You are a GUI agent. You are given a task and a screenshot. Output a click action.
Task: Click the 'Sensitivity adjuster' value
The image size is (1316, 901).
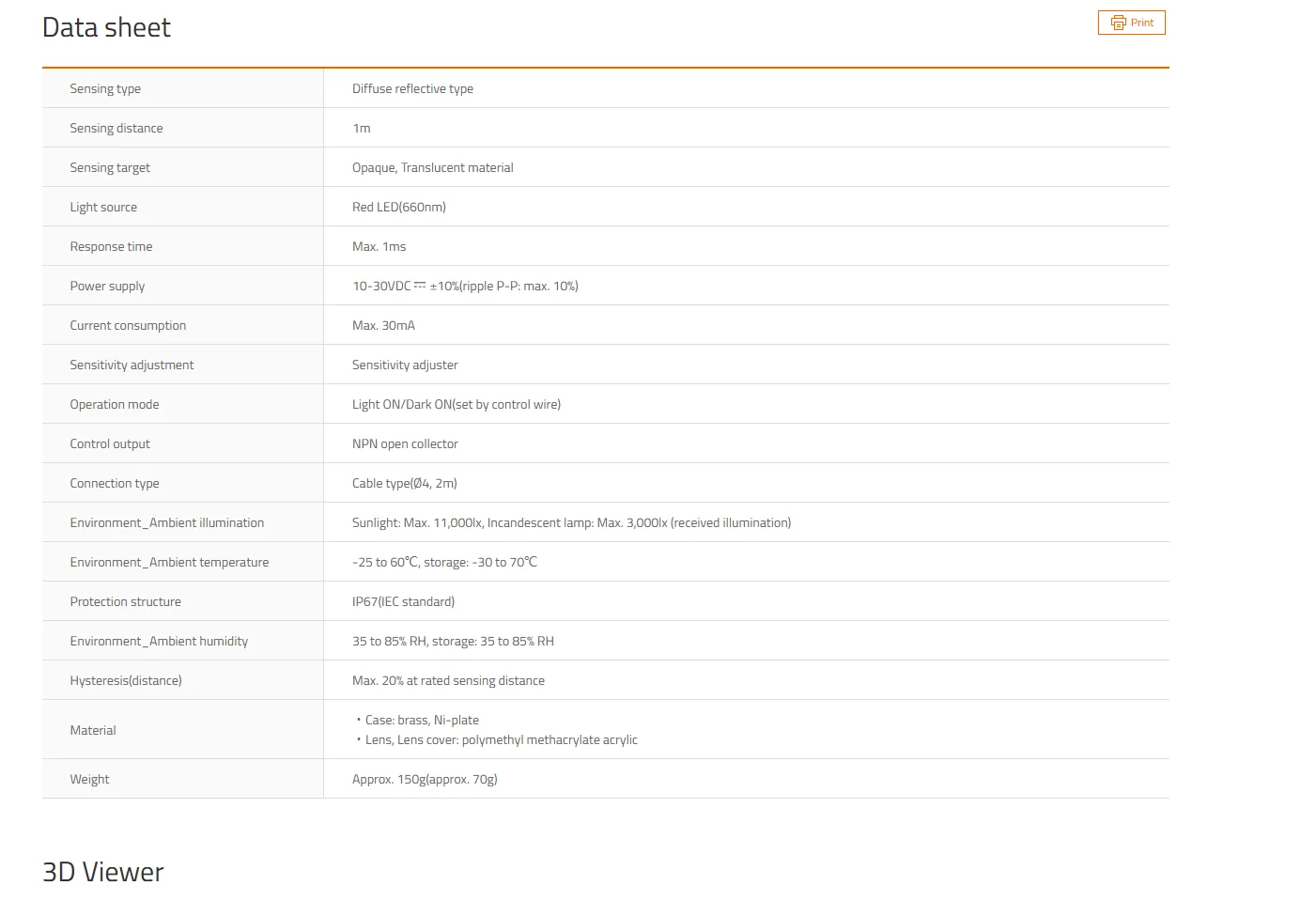point(405,365)
